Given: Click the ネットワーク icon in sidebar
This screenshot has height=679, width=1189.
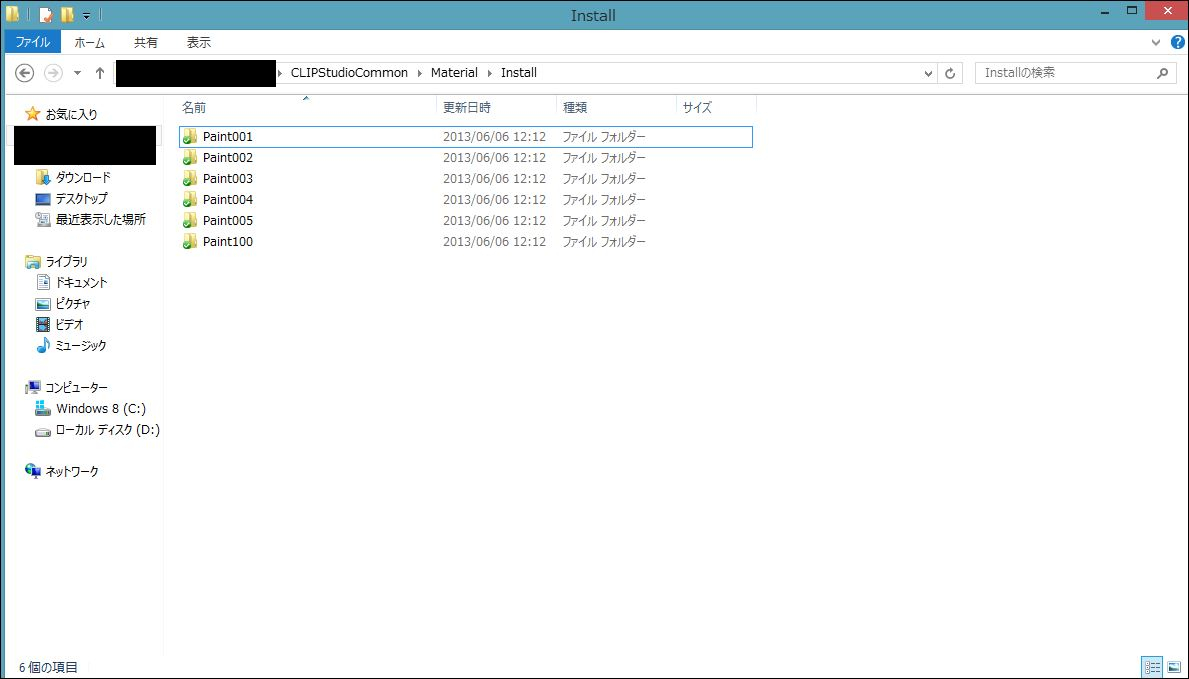Looking at the screenshot, I should coord(33,471).
